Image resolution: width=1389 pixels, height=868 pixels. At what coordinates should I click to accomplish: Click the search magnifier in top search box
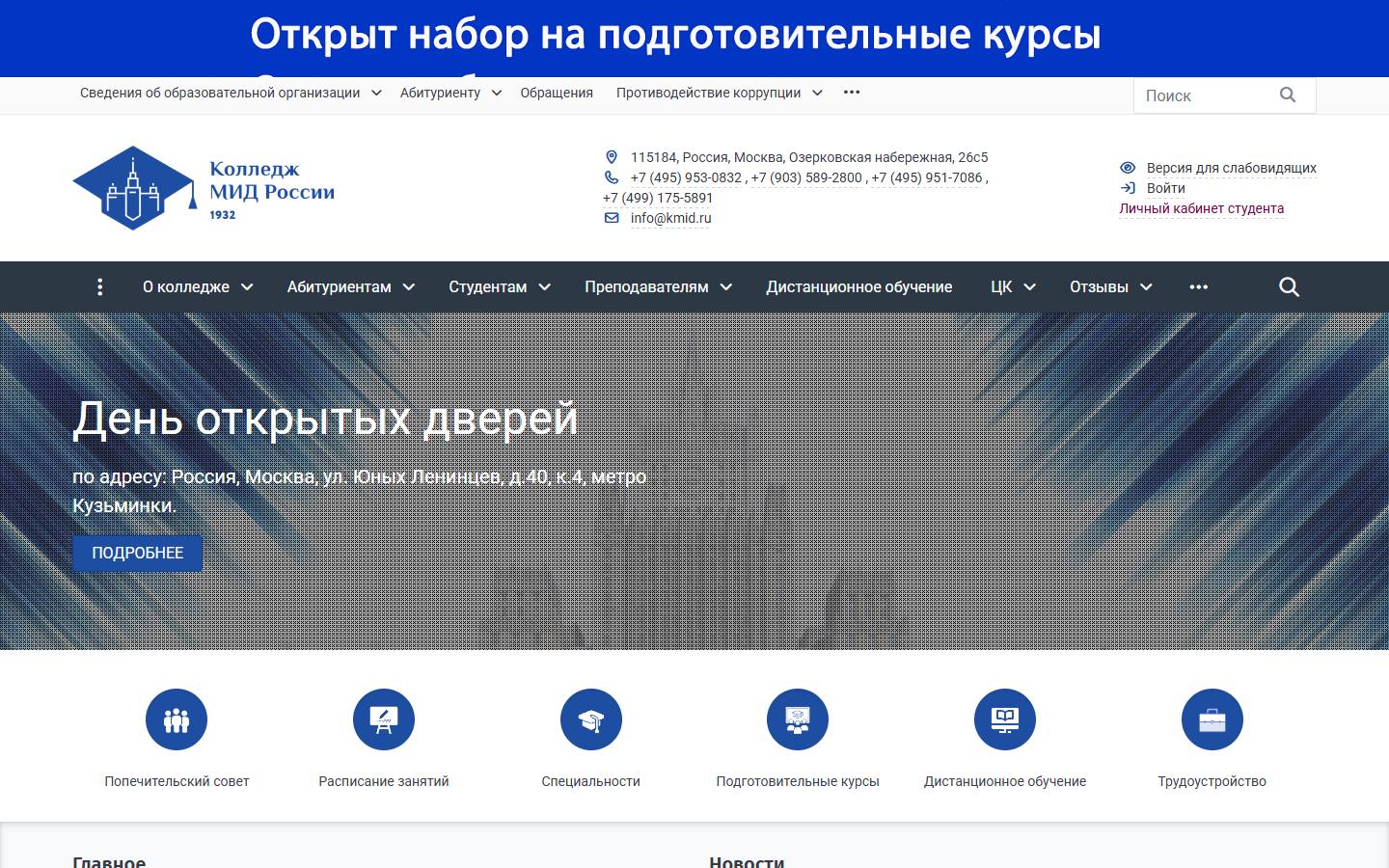coord(1288,95)
